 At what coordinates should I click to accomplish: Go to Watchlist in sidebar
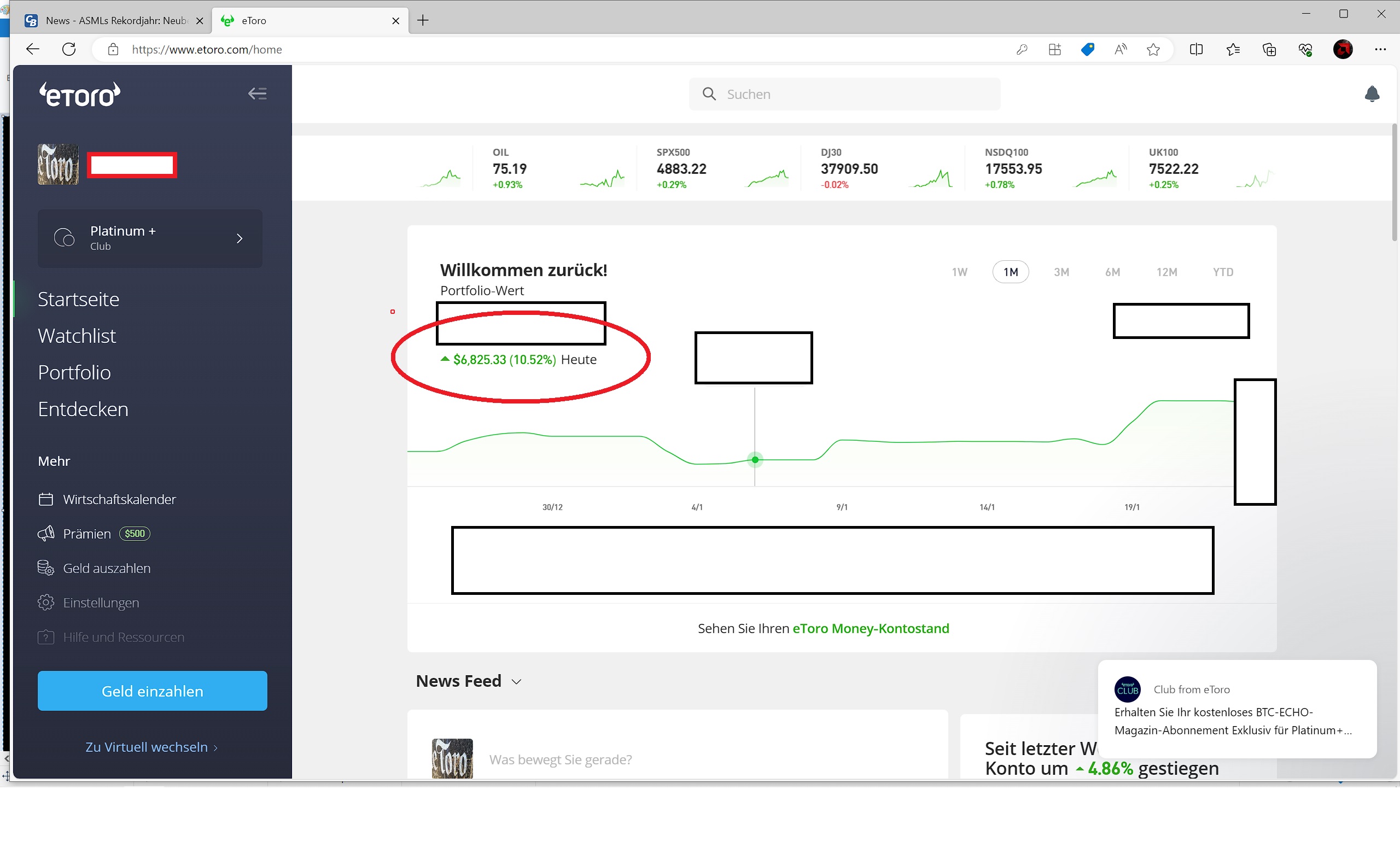pyautogui.click(x=77, y=336)
